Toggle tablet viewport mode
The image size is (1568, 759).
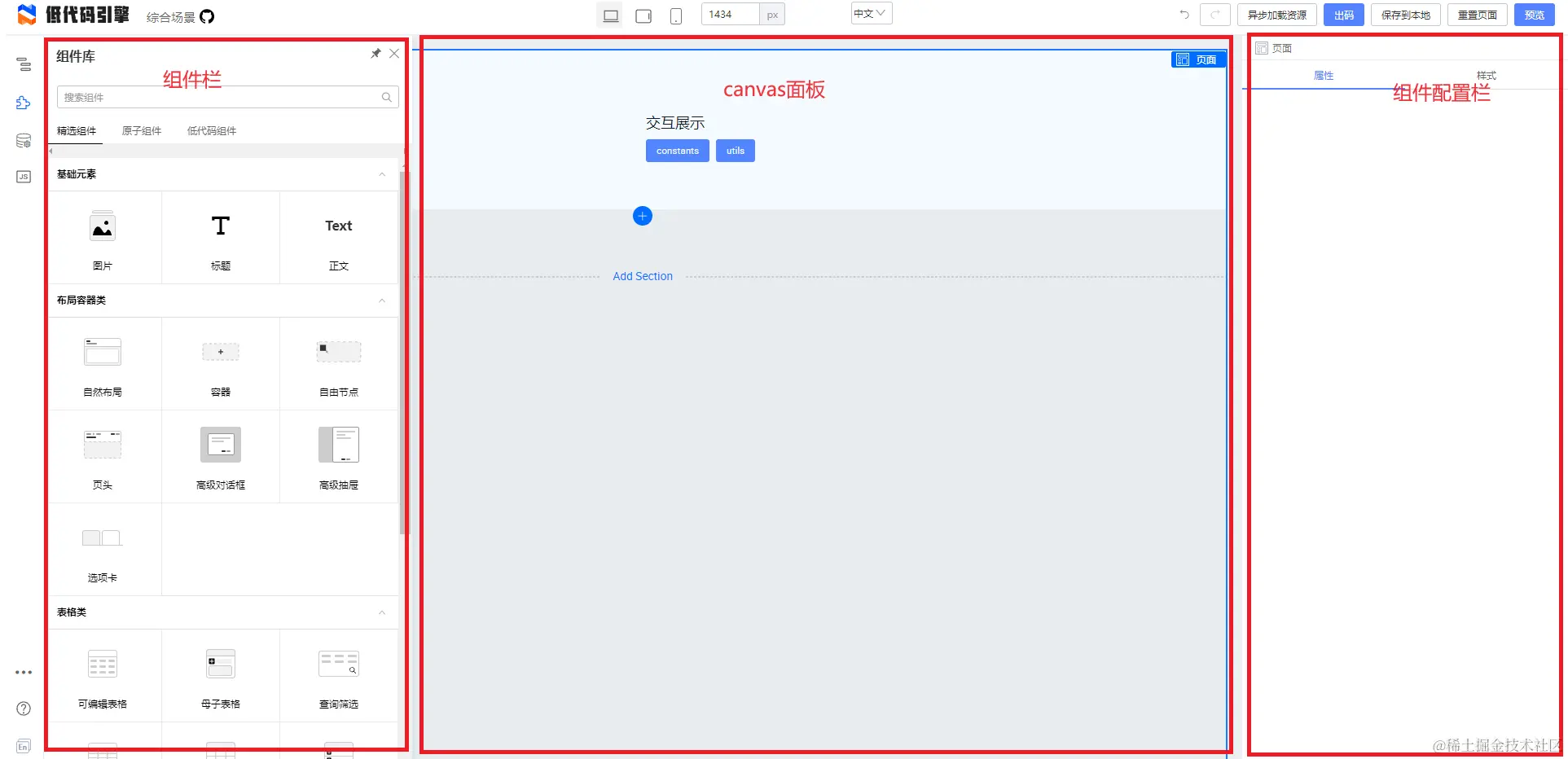[643, 15]
